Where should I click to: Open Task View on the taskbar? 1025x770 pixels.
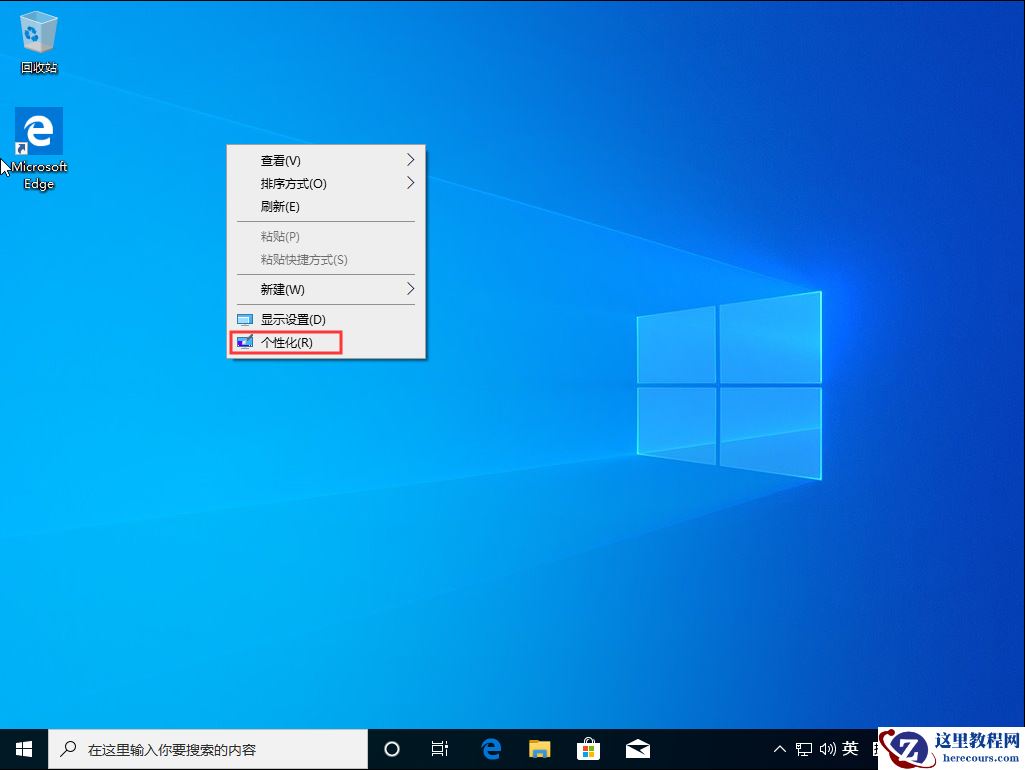440,748
